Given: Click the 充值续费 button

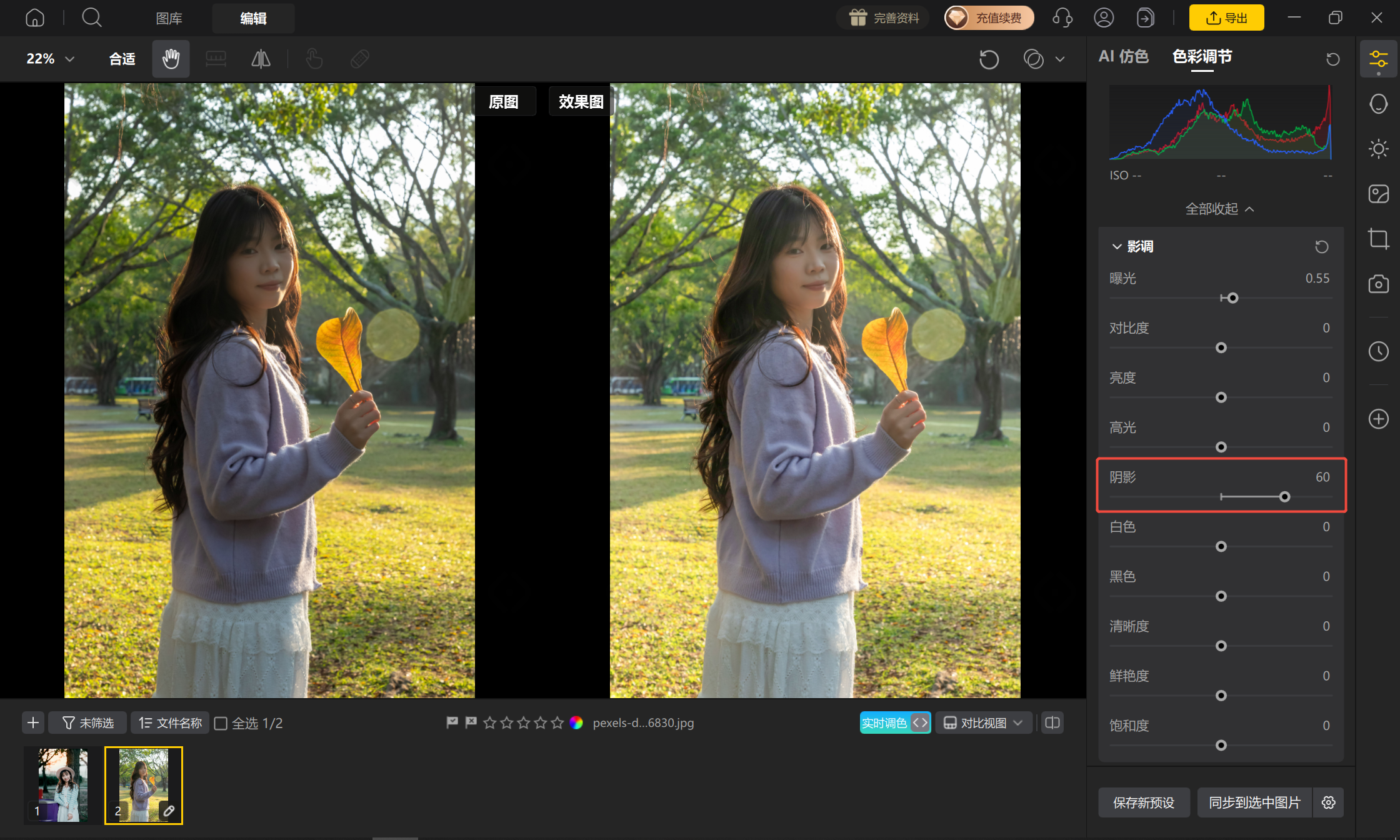Looking at the screenshot, I should coord(989,18).
